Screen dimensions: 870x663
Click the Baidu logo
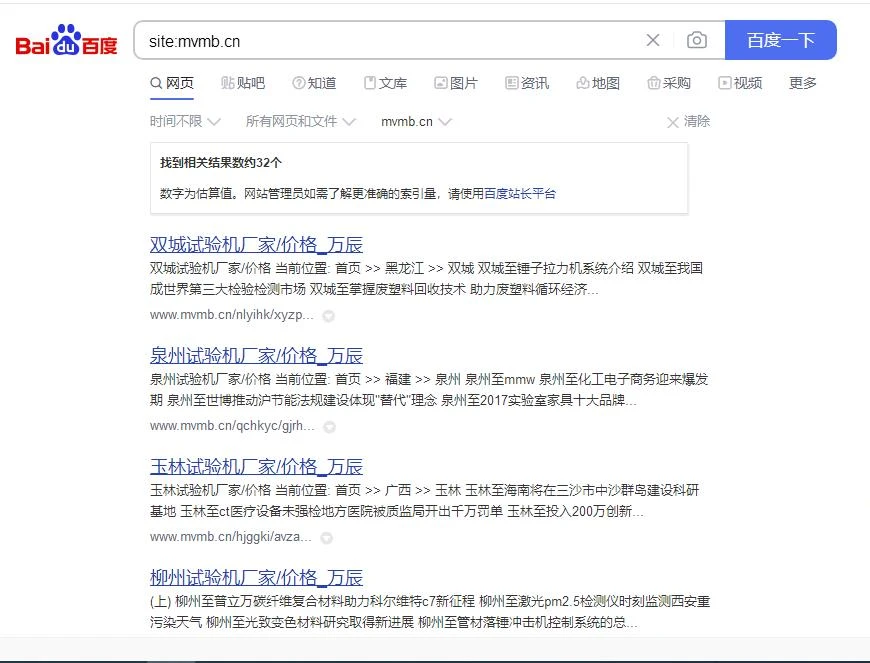click(66, 42)
